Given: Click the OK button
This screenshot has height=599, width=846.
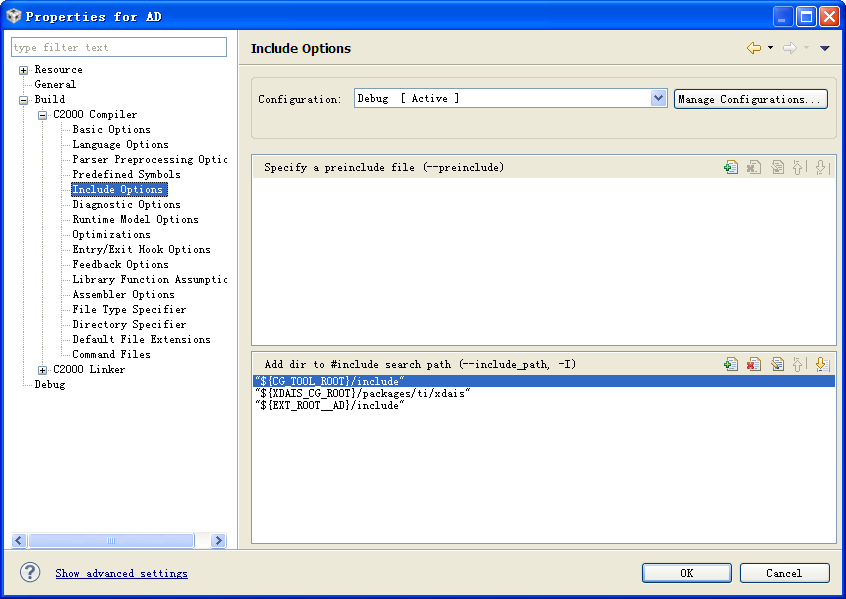Looking at the screenshot, I should point(686,573).
